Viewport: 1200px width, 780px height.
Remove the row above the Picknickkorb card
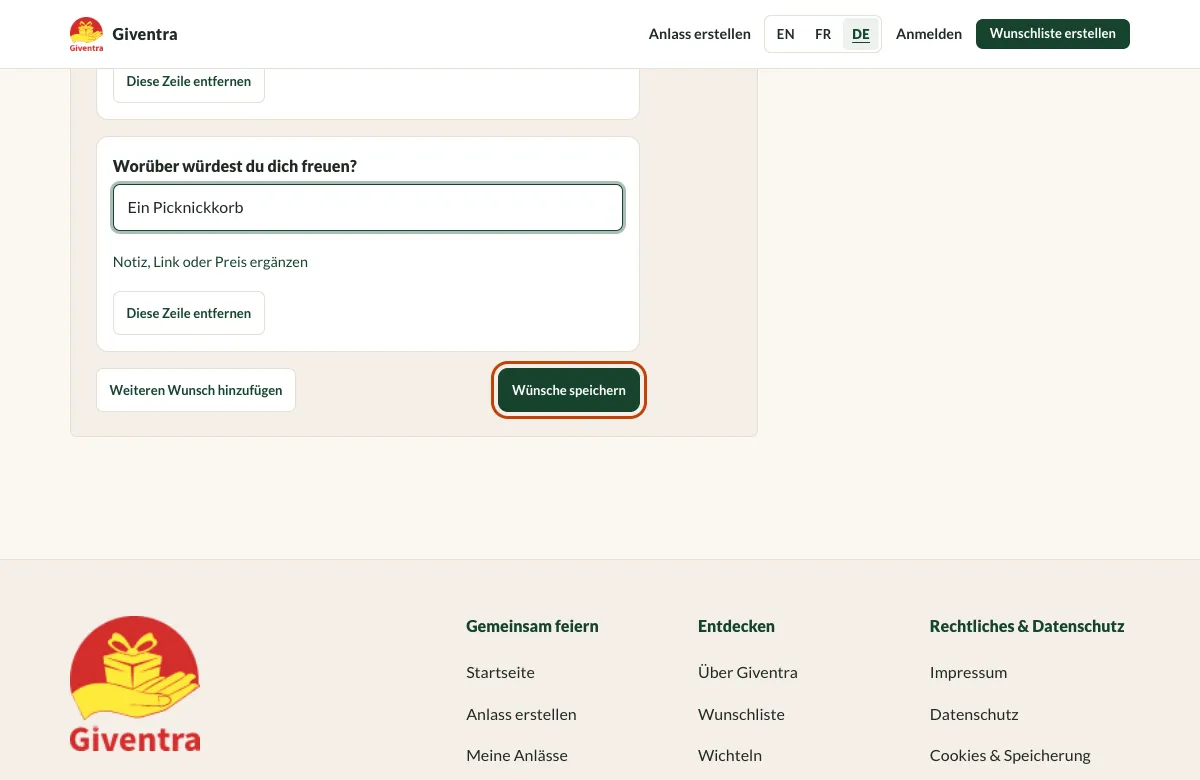189,81
